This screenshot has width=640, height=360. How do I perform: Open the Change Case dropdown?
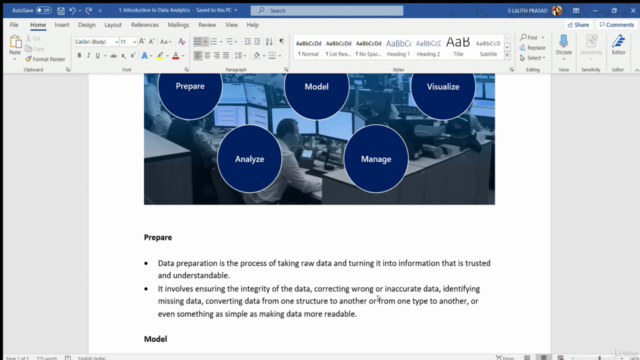[165, 42]
